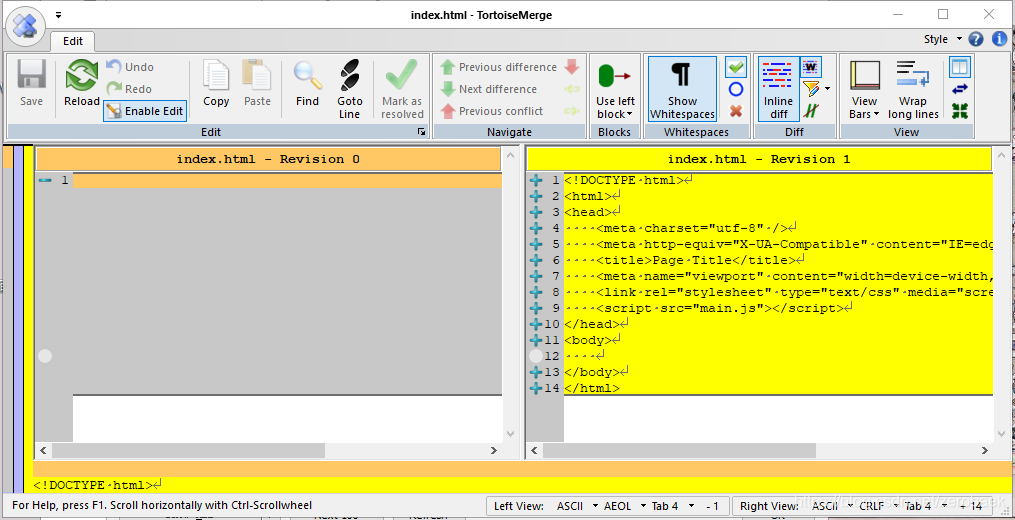Open Find with the magnifier icon
This screenshot has height=520, width=1015.
(x=307, y=83)
